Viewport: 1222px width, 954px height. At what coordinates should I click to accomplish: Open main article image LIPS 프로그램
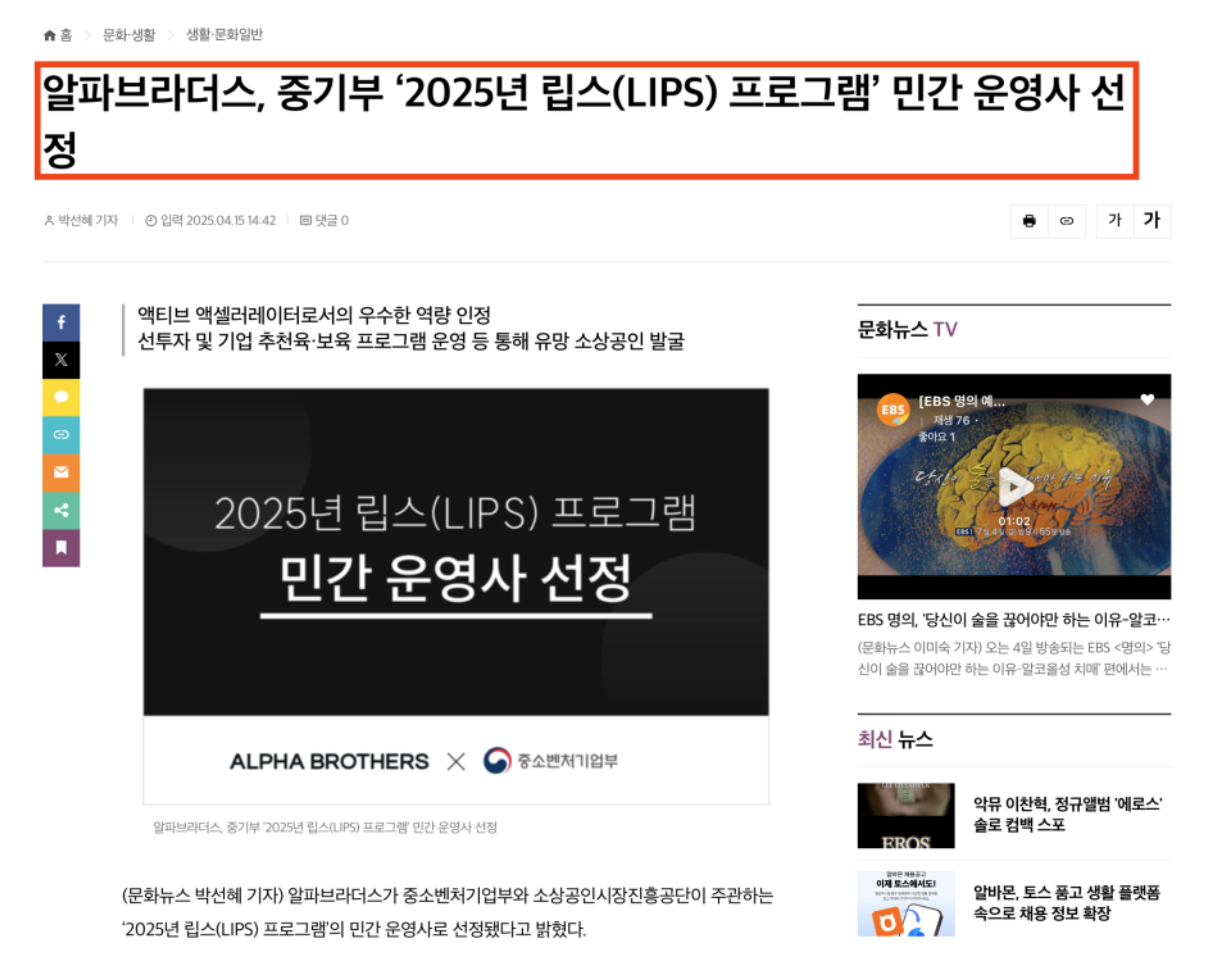(x=456, y=596)
